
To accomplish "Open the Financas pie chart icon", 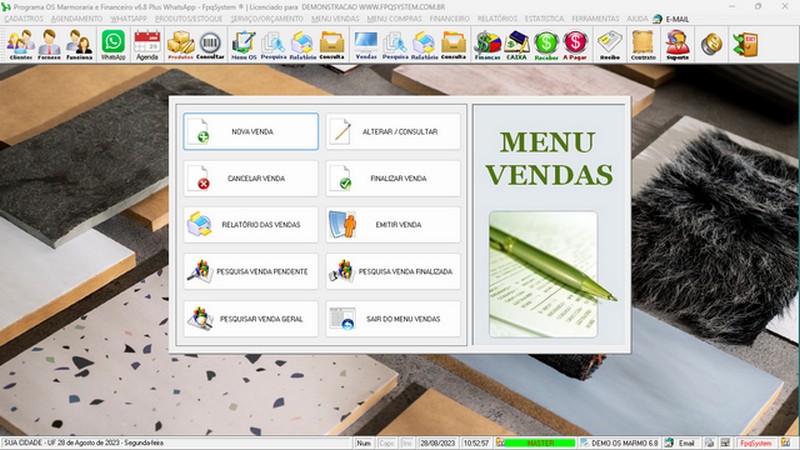I will [x=487, y=44].
